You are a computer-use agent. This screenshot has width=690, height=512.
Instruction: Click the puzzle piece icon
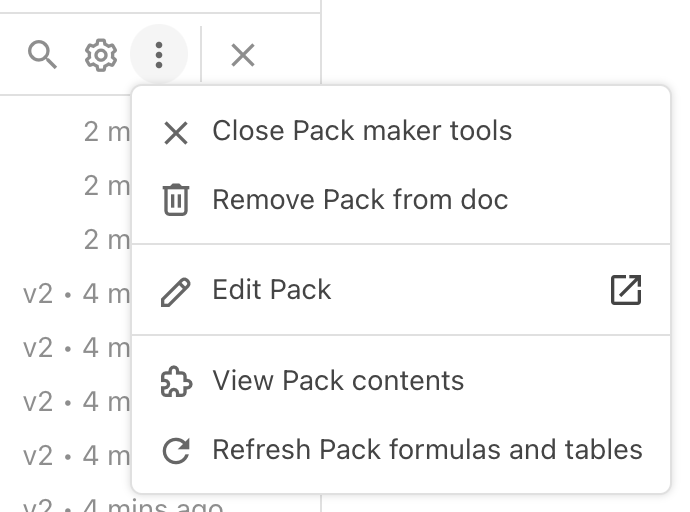tap(176, 382)
